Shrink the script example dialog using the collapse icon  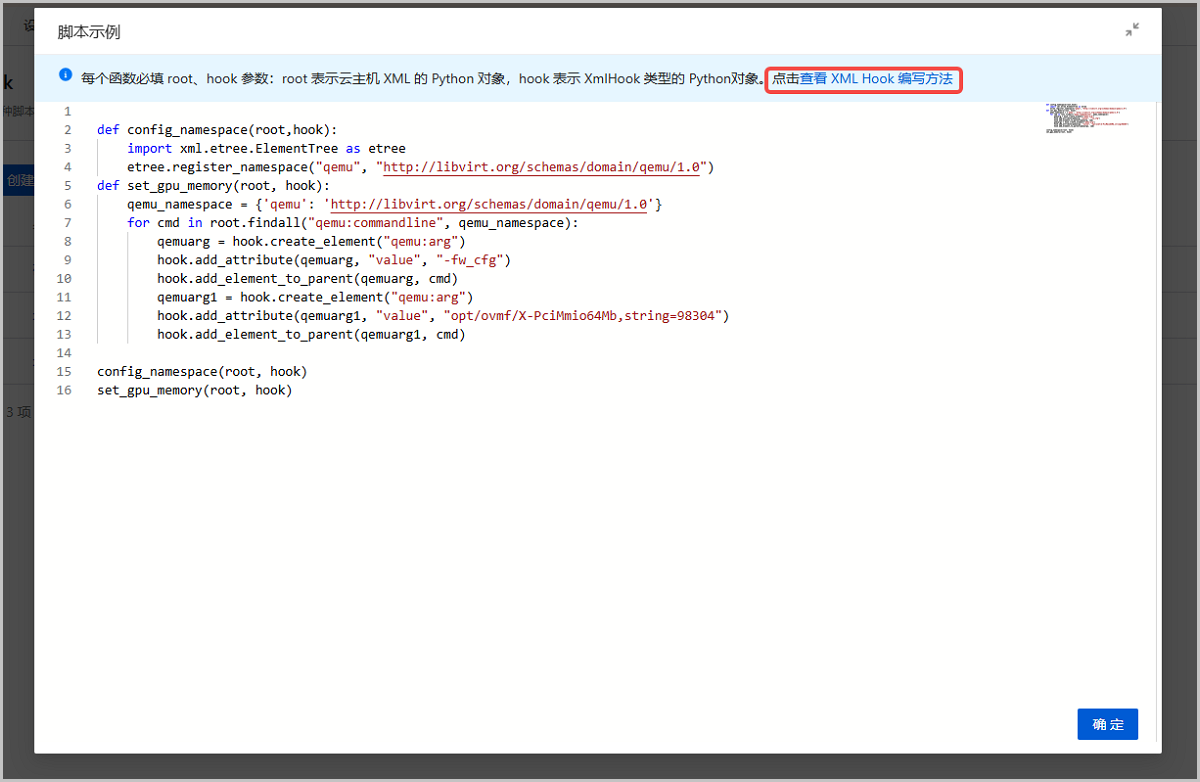click(x=1131, y=30)
